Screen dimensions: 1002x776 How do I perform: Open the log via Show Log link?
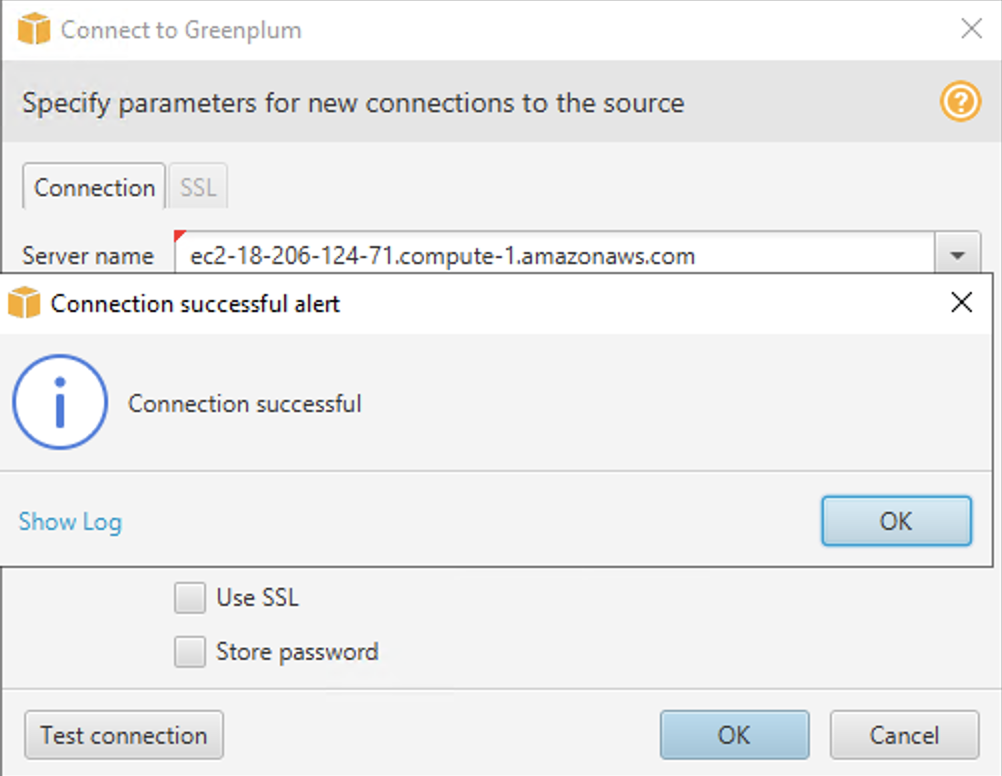[x=69, y=521]
